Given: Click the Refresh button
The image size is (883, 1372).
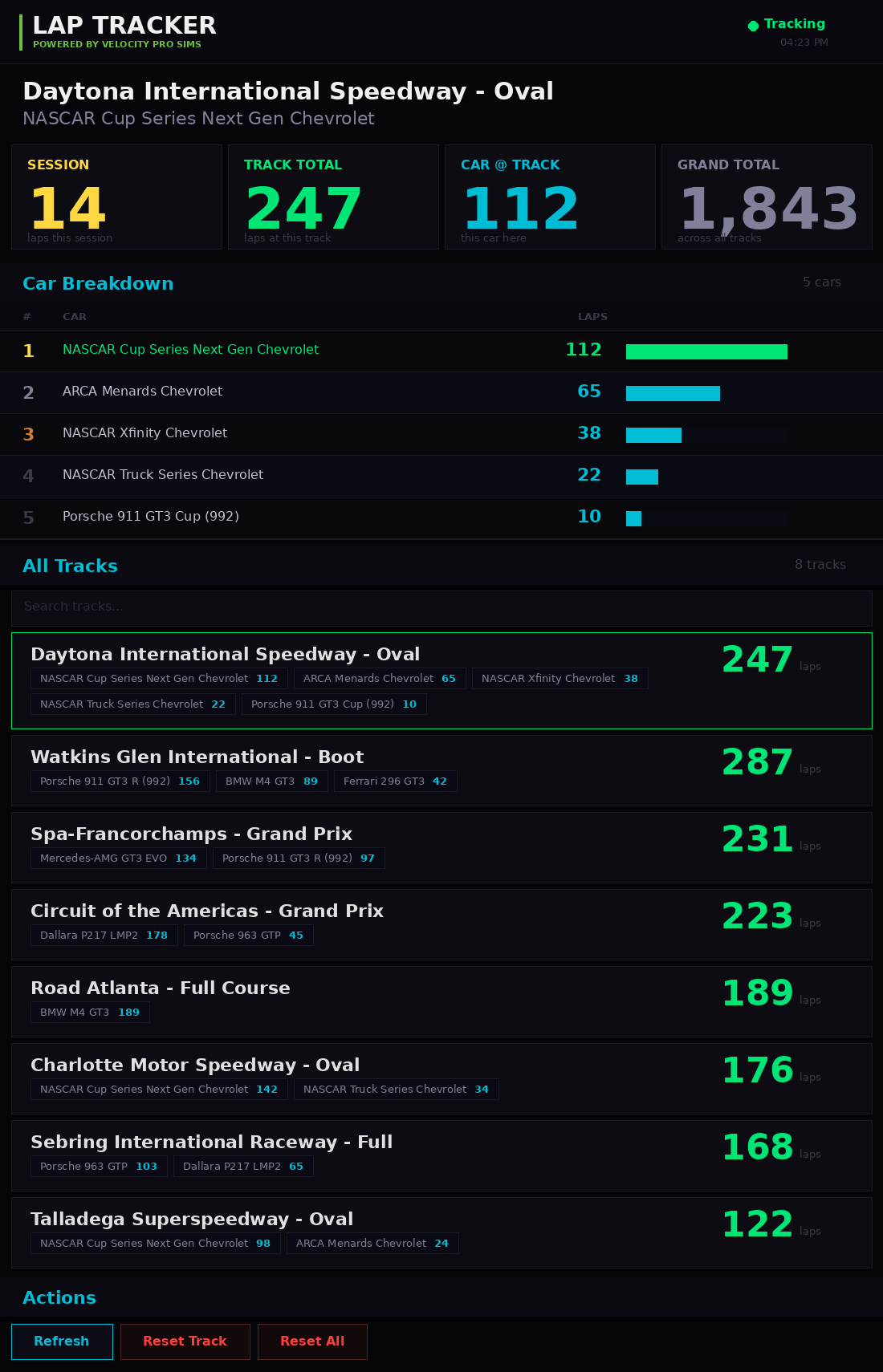Looking at the screenshot, I should coord(62,1342).
